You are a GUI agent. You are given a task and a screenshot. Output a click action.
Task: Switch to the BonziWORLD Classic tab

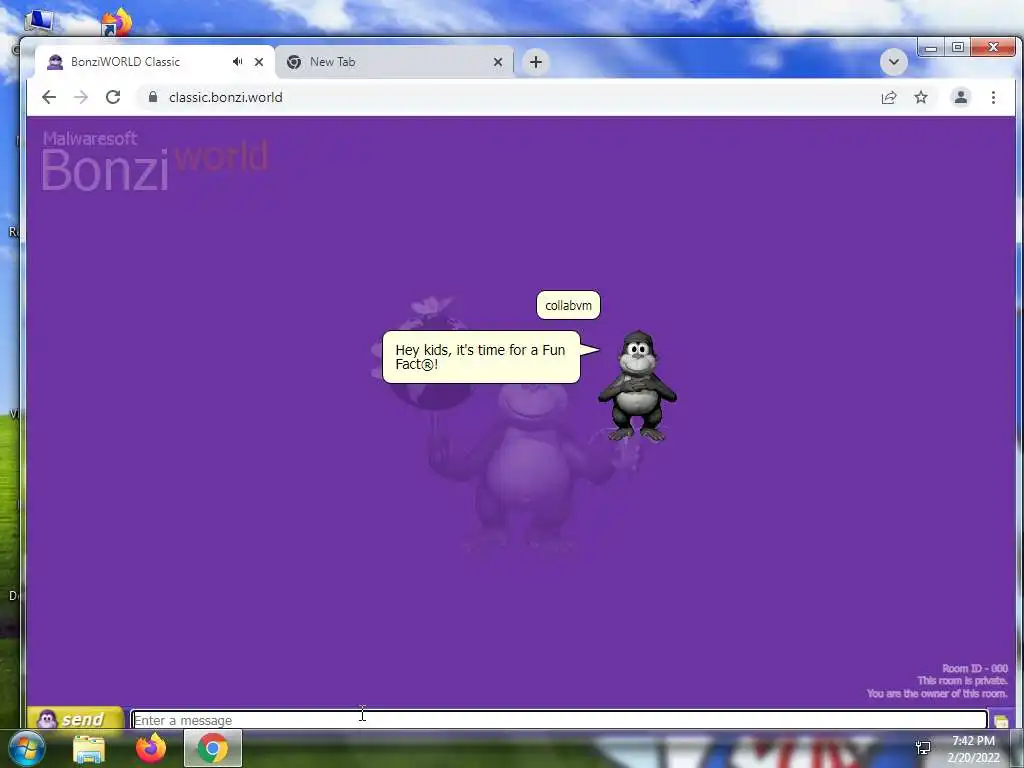[155, 62]
